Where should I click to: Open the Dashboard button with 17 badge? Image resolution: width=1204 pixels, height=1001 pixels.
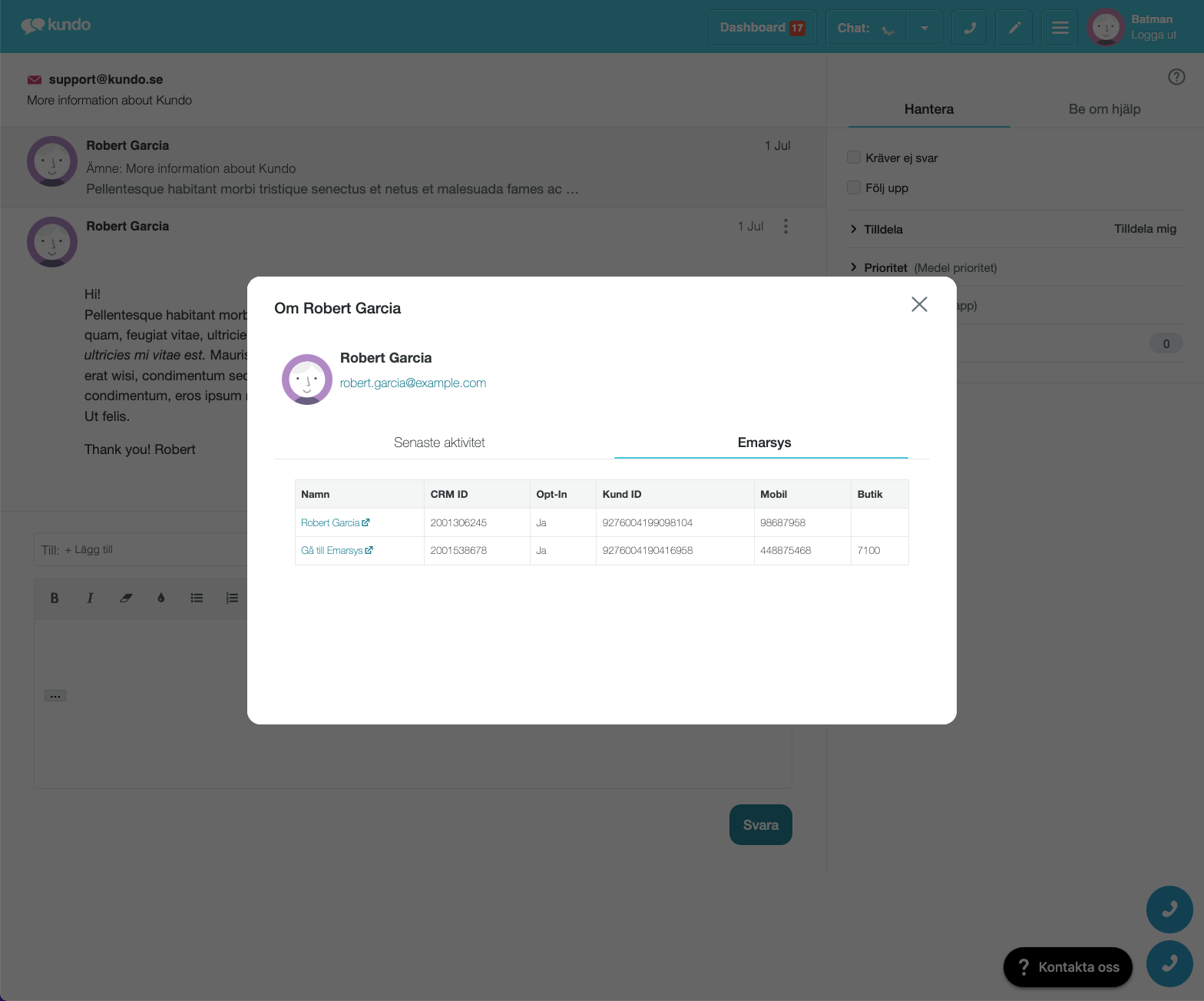pos(762,28)
